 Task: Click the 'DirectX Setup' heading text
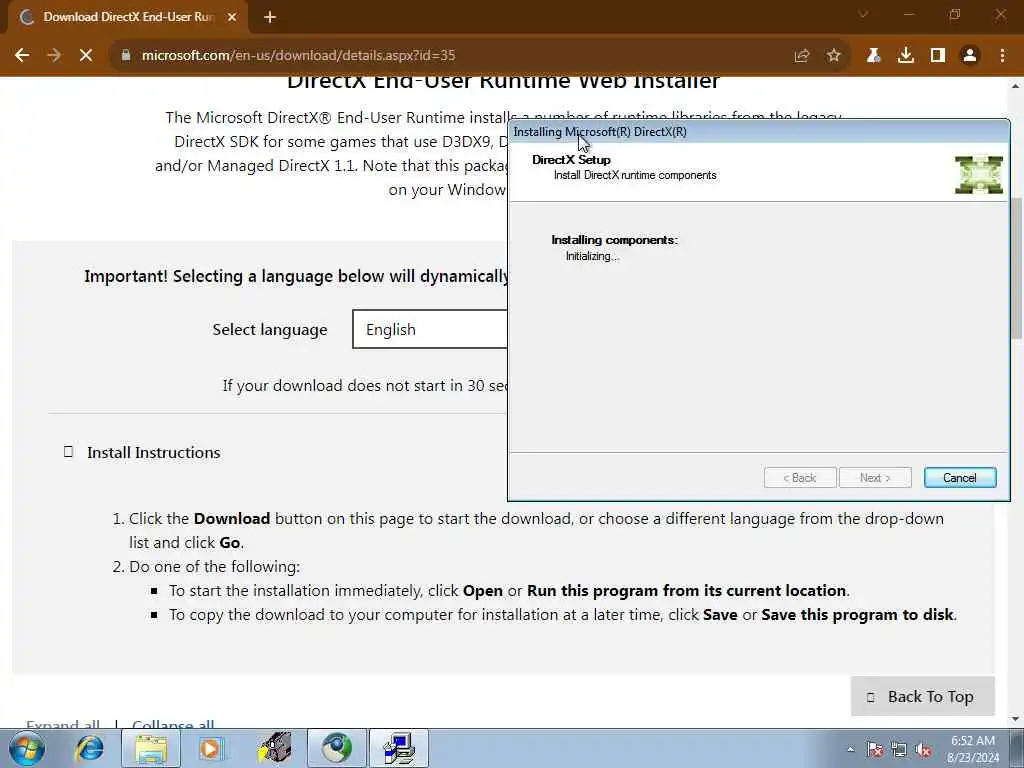click(x=571, y=159)
